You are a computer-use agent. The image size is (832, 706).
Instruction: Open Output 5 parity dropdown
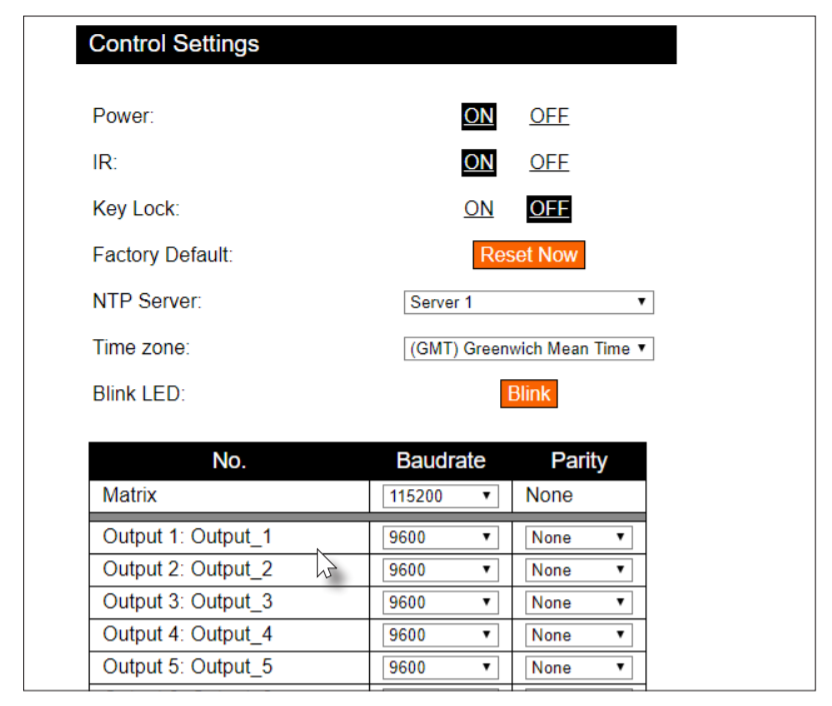[x=579, y=667]
